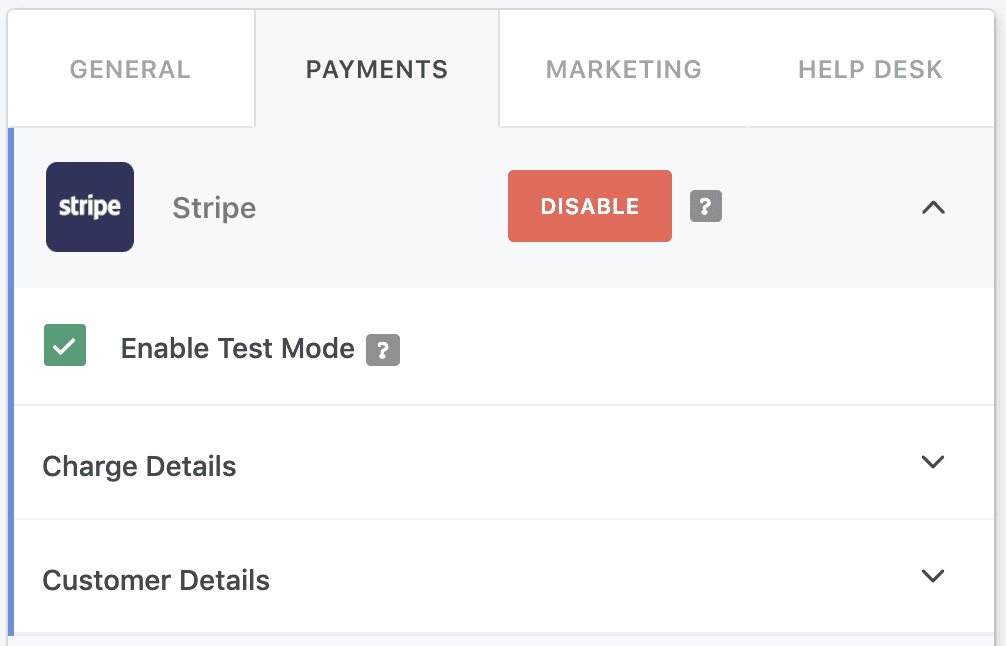Image resolution: width=1006 pixels, height=646 pixels.
Task: Collapse the Stripe section with up chevron
Action: click(933, 207)
